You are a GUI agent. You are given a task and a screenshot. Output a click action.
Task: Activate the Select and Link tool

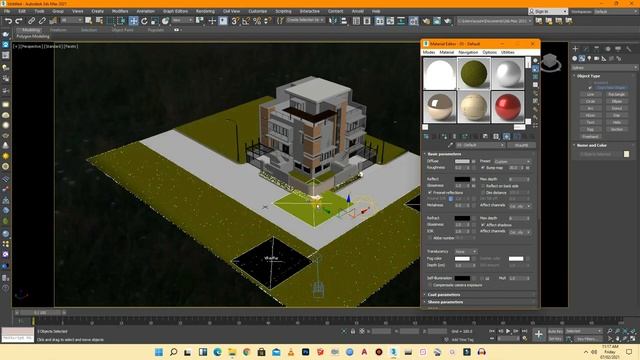tap(31, 21)
